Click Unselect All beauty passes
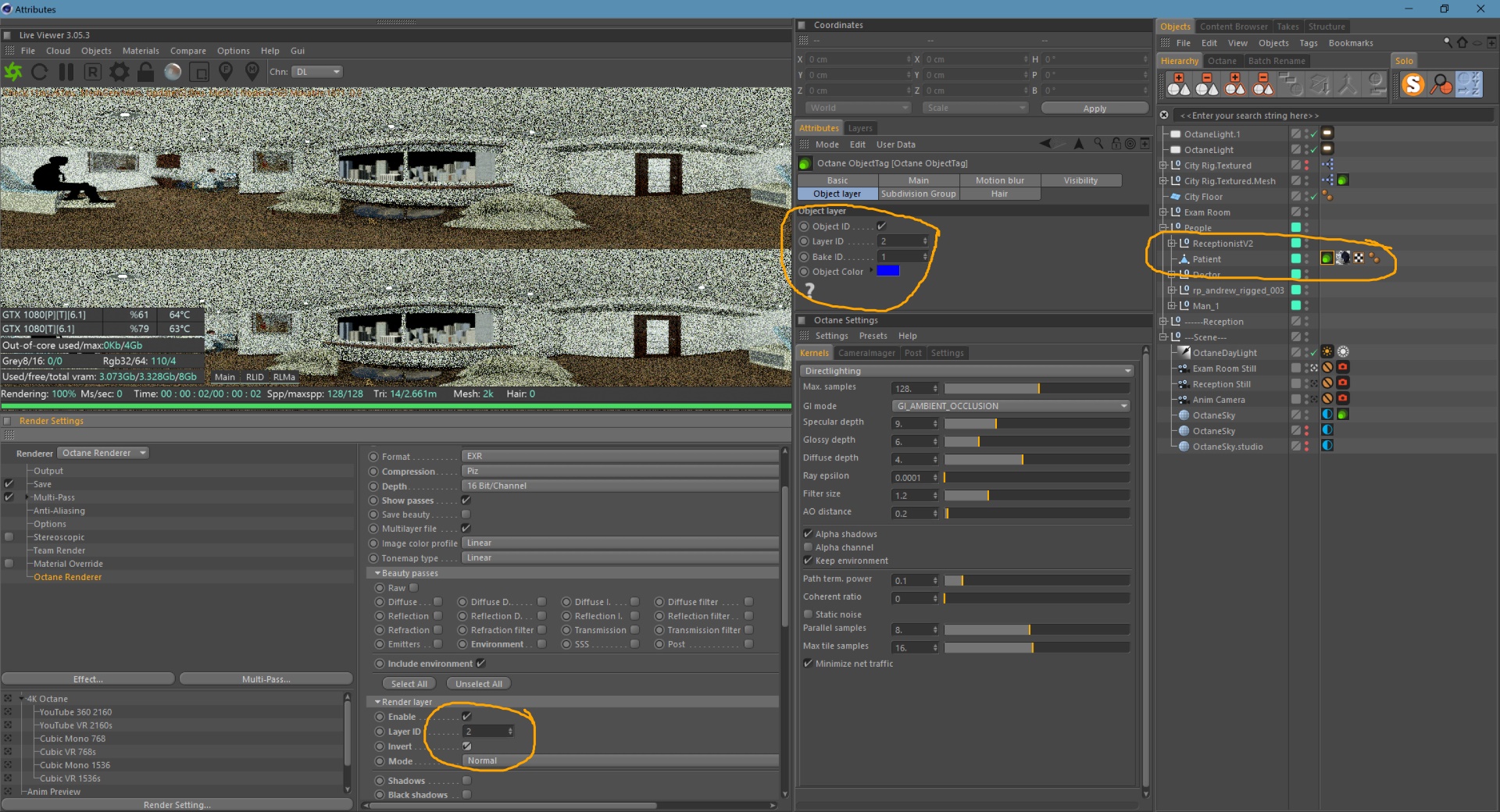Viewport: 1500px width, 812px height. click(479, 684)
